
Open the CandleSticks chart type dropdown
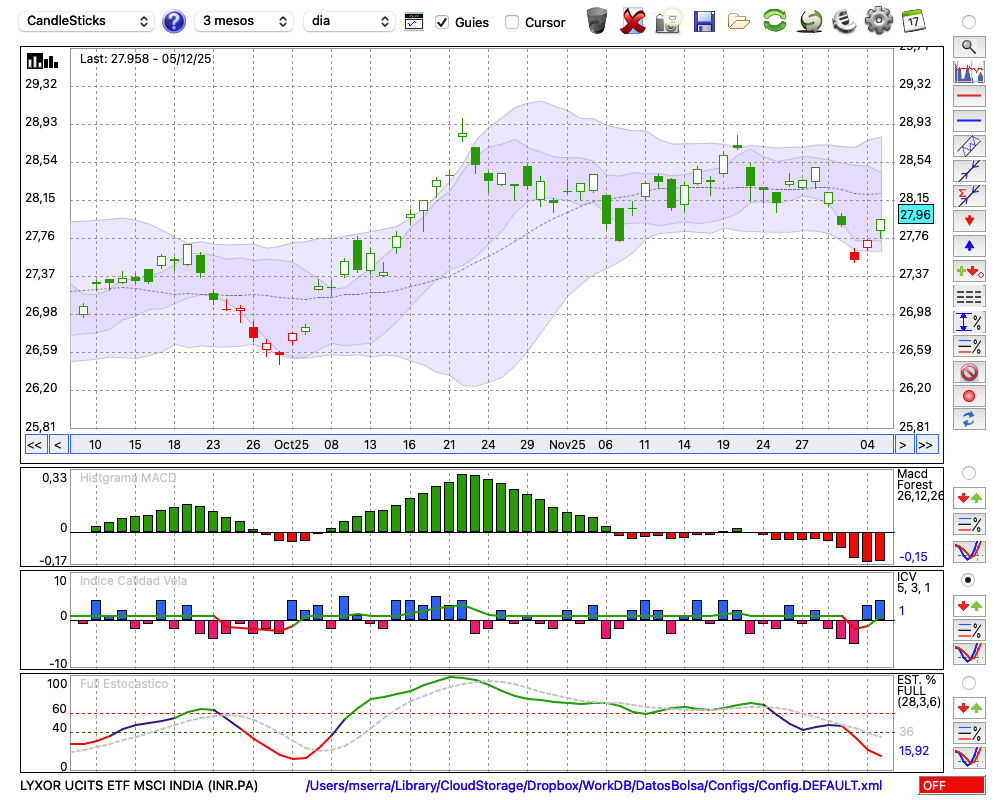point(88,21)
